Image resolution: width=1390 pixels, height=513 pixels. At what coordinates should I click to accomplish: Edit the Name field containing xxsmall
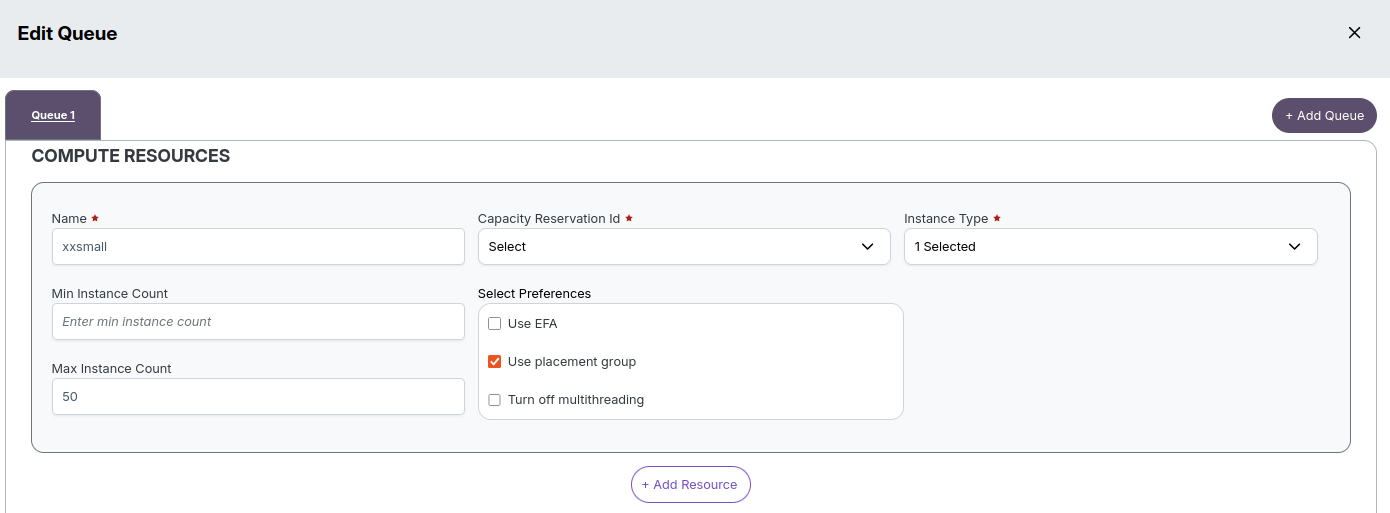(x=258, y=246)
